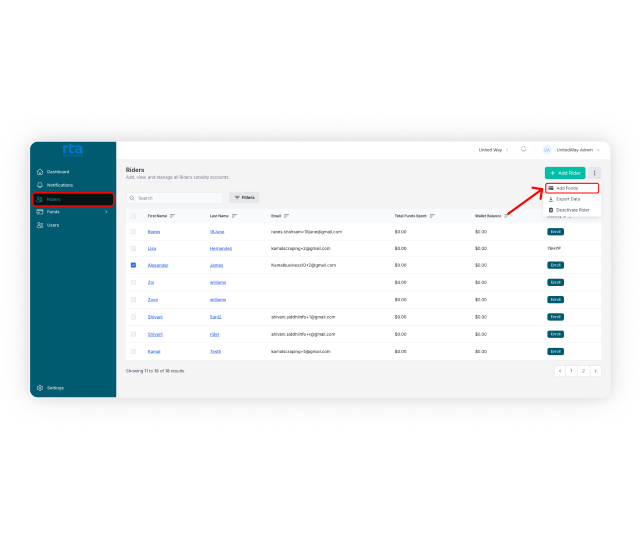Click into the riders Search field
The width and height of the screenshot is (640, 539).
click(x=175, y=198)
